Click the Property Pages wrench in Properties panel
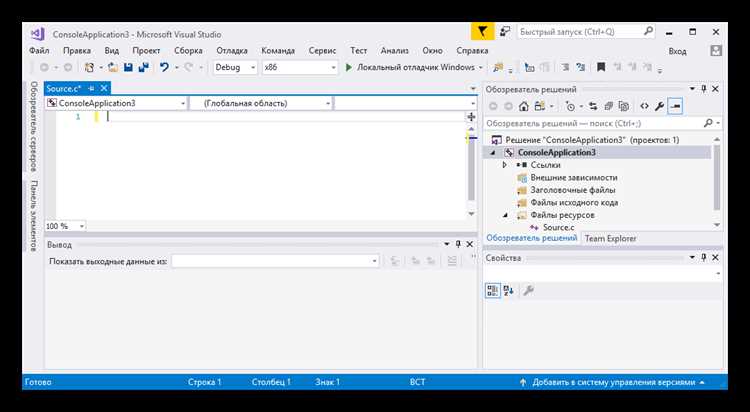Screen dimensions: 750x412 click(x=529, y=290)
